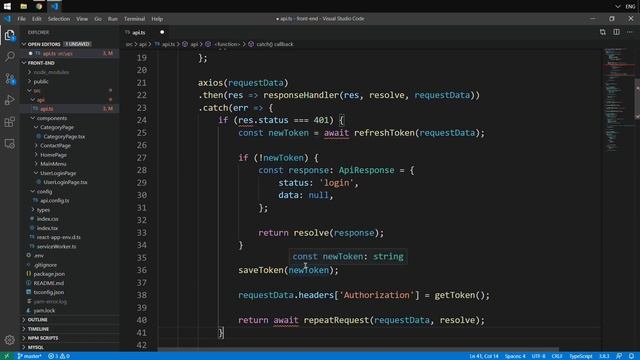Click the master branch in status bar
The width and height of the screenshot is (640, 360).
[x=29, y=356]
